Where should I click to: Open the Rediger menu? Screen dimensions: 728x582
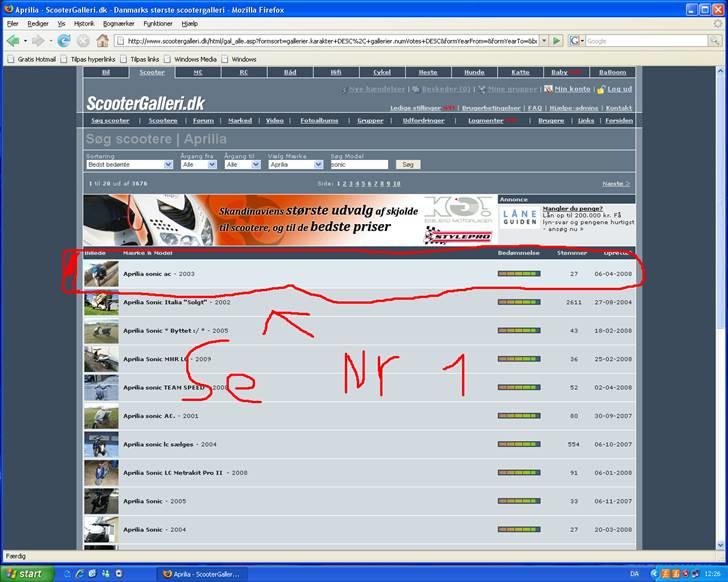click(x=38, y=24)
